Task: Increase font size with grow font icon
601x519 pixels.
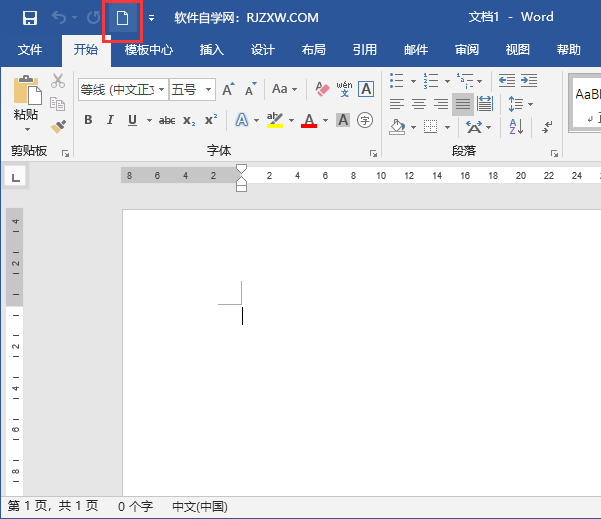Action: [228, 89]
